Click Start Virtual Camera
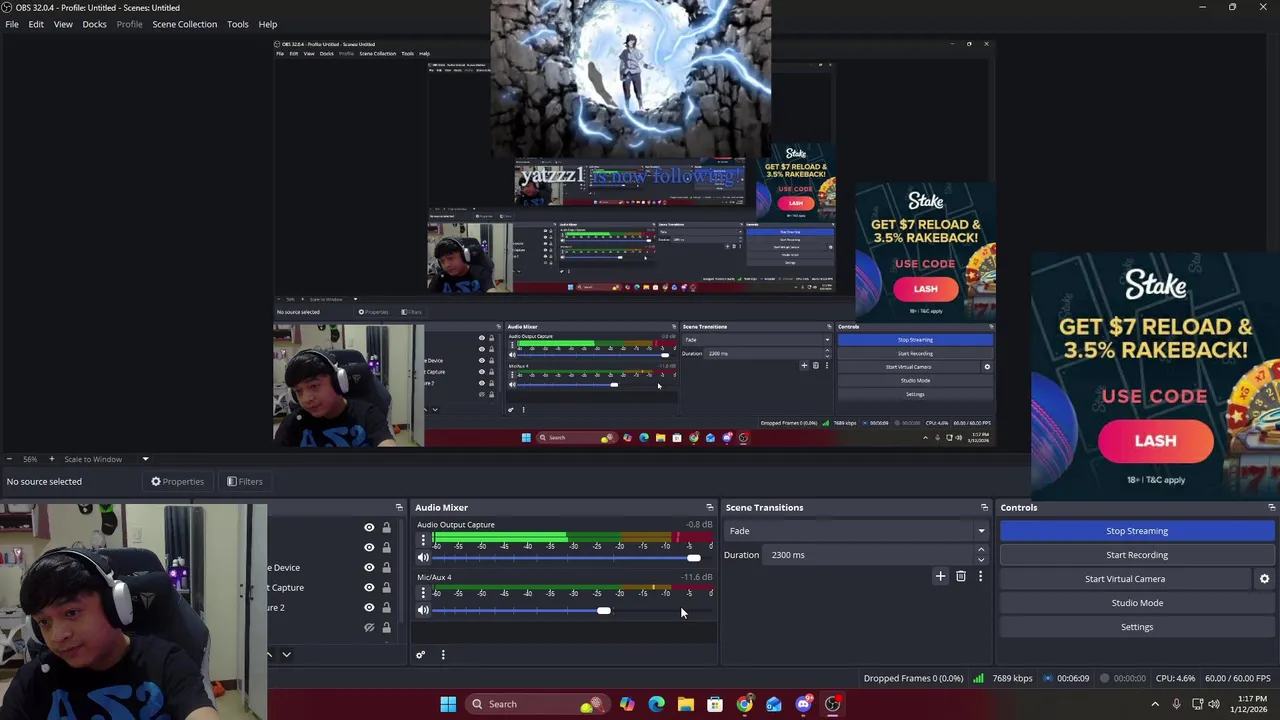 [1125, 579]
